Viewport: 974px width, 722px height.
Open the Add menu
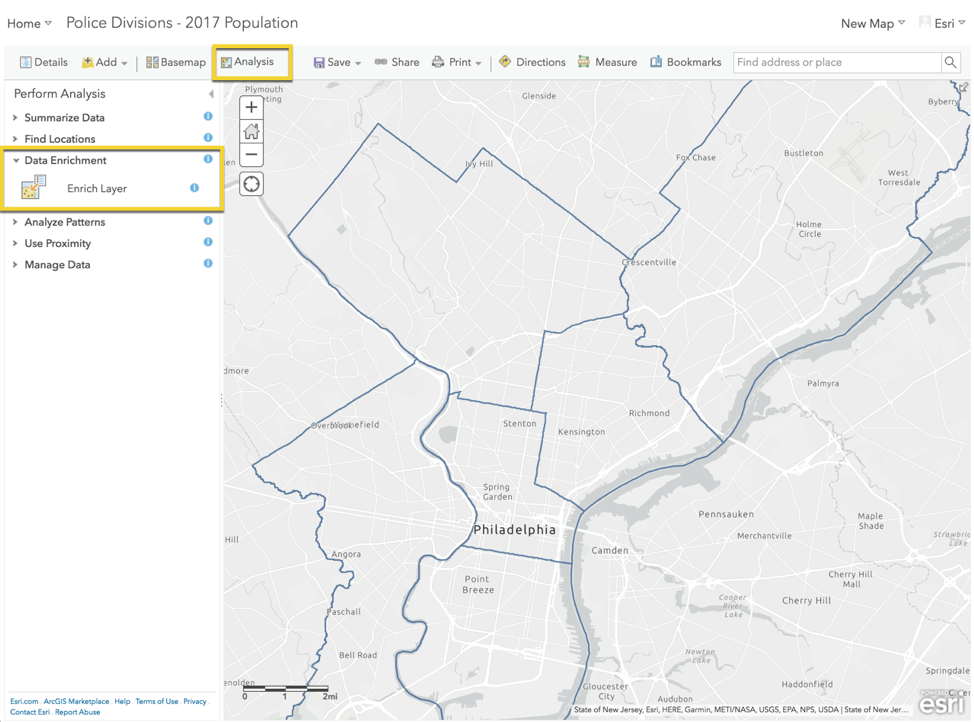(x=104, y=62)
